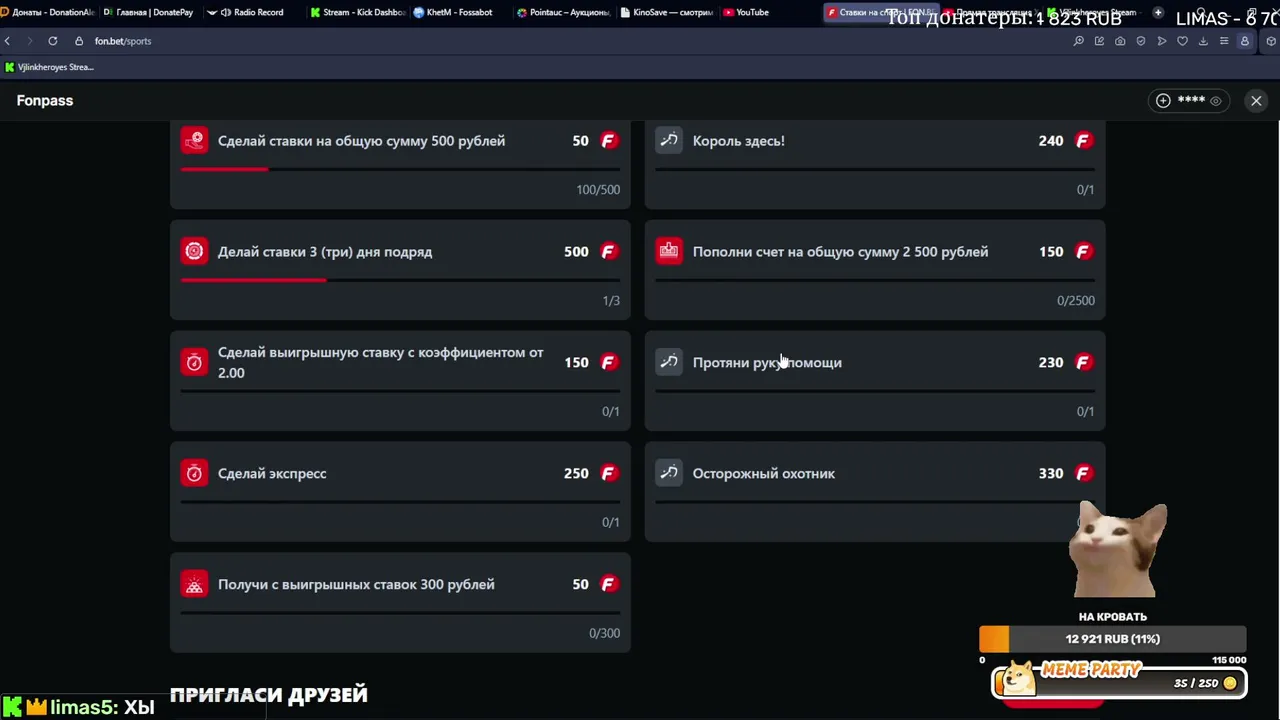Click the F coin in the 'Сделай экспресс' row

(x=608, y=474)
